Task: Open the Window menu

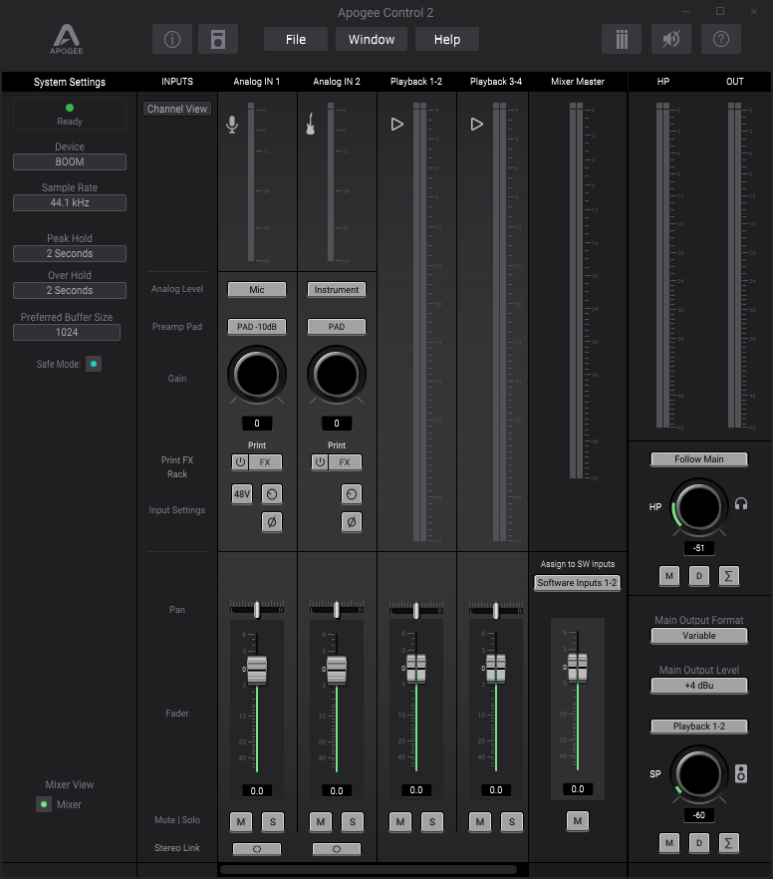Action: tap(371, 39)
